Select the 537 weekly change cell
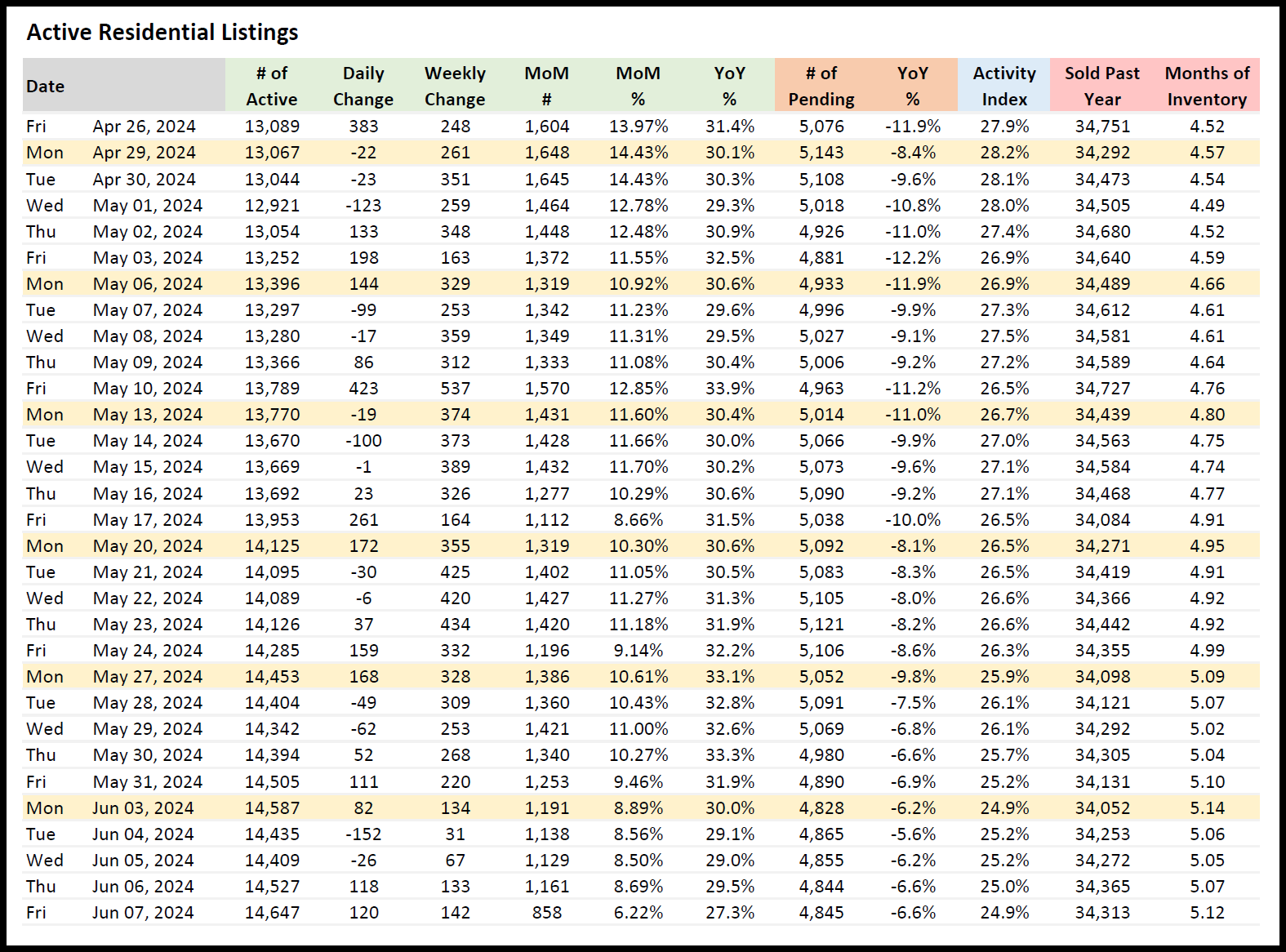This screenshot has height=952, width=1286. tap(456, 389)
